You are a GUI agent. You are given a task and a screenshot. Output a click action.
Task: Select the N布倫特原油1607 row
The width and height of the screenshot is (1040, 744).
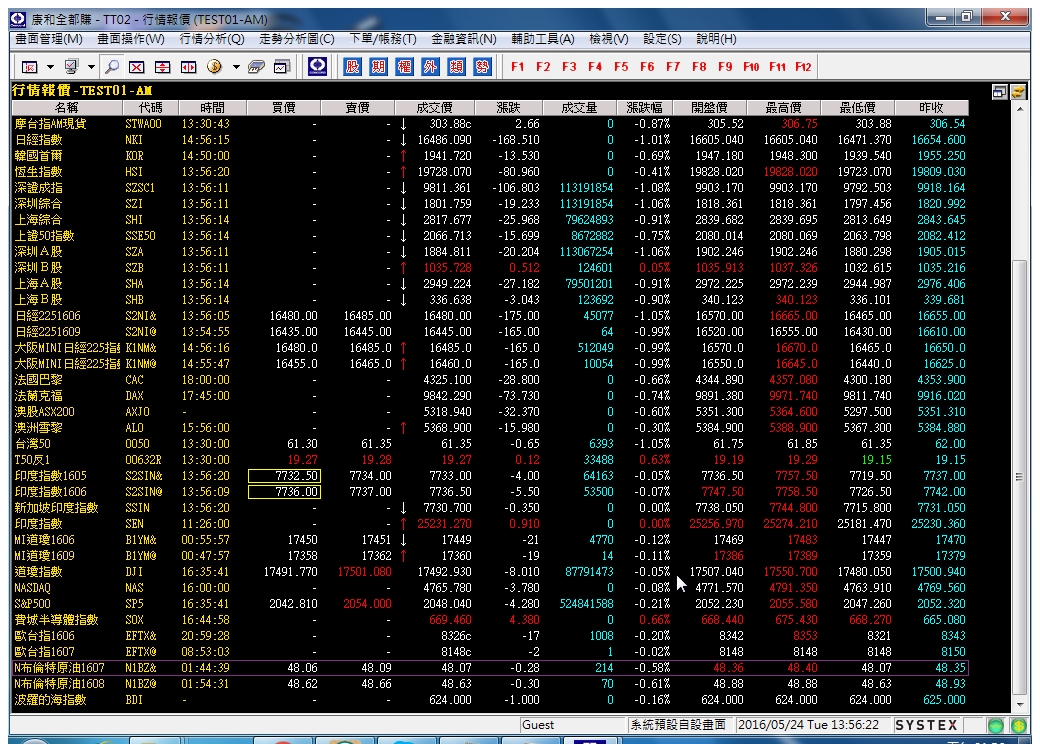pyautogui.click(x=490, y=668)
